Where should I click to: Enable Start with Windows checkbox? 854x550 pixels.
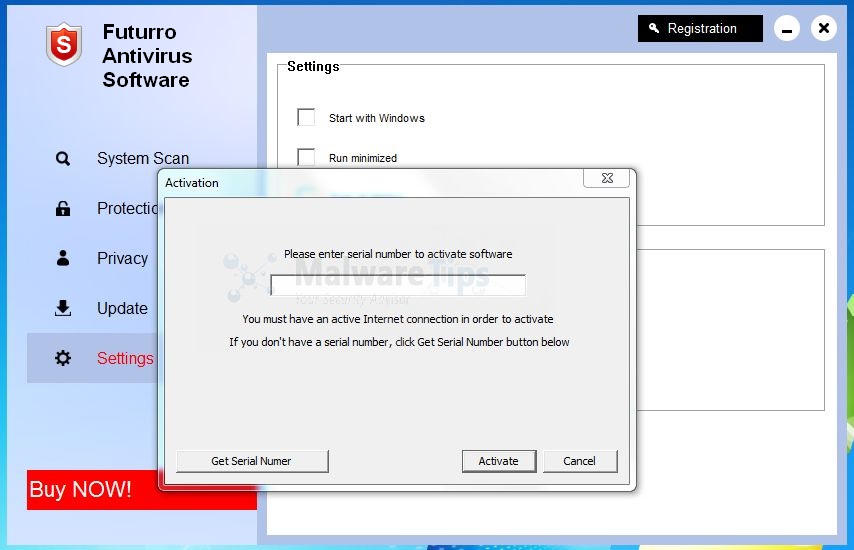(x=306, y=117)
